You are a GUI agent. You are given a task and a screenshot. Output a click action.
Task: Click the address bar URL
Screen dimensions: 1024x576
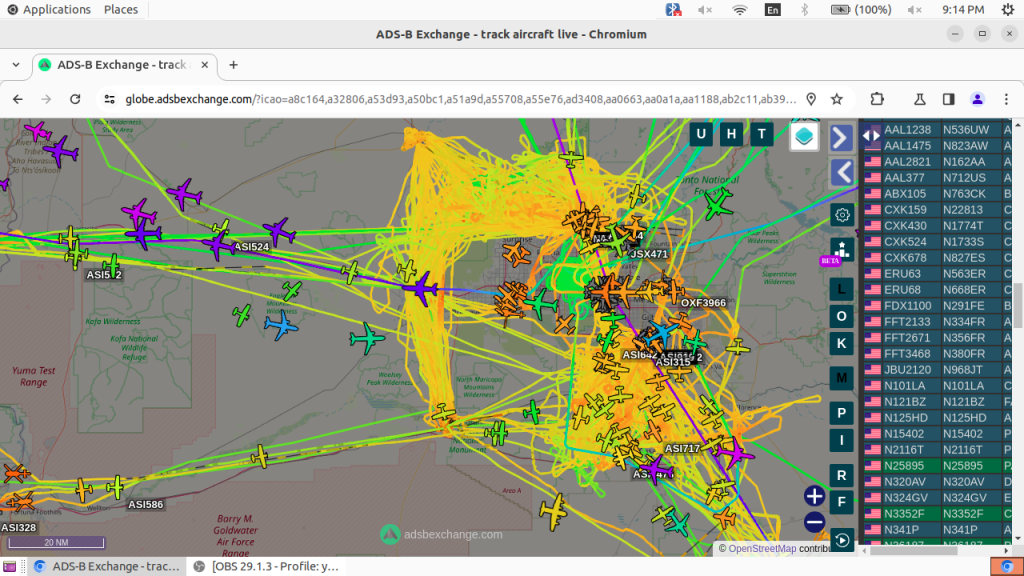point(460,99)
